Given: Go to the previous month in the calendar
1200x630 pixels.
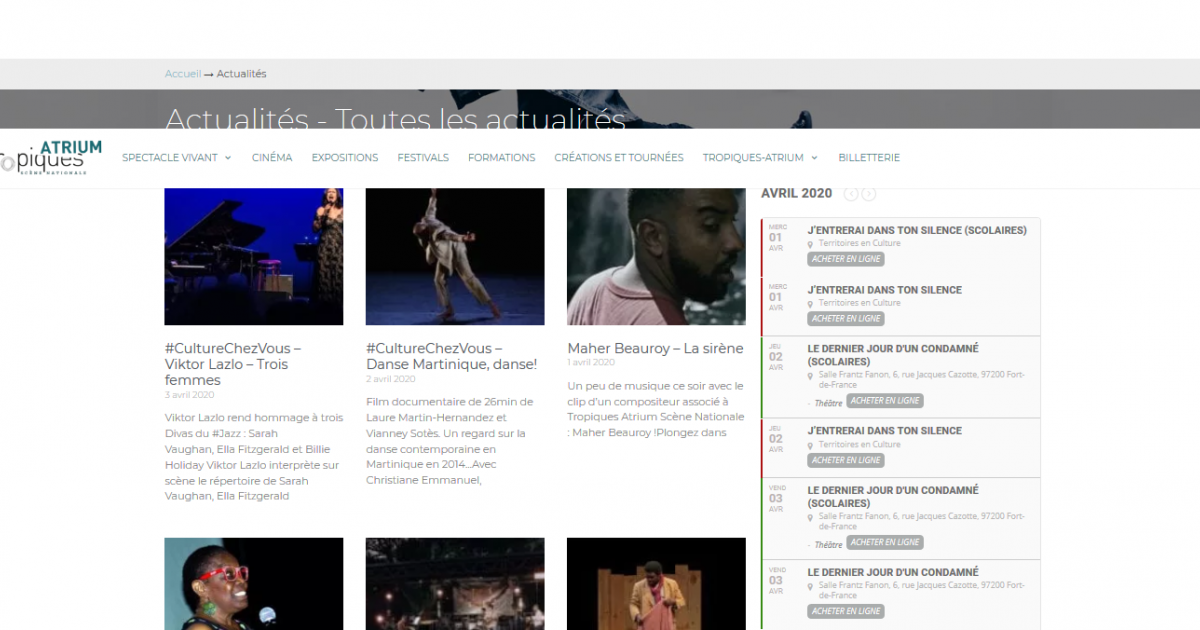Looking at the screenshot, I should tap(851, 194).
